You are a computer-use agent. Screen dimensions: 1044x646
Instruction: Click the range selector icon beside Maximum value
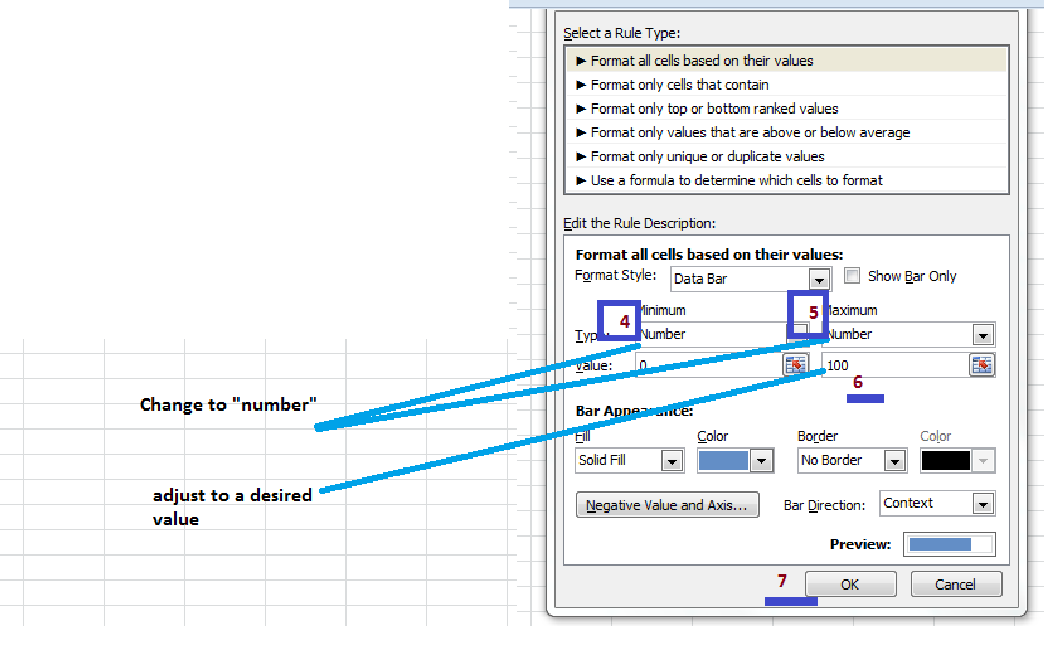tap(982, 365)
